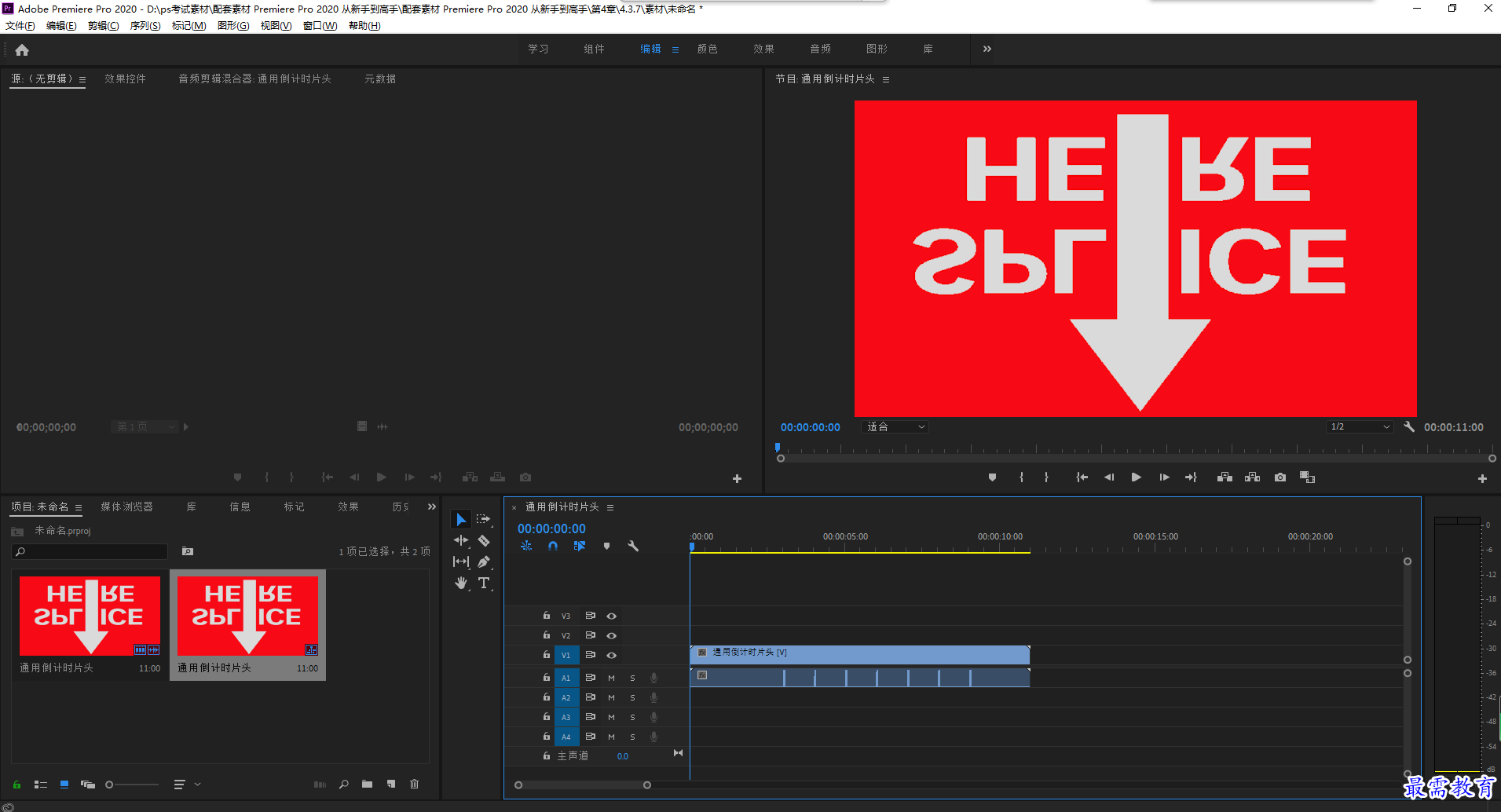Open Program Monitor panel menu
Screen dimensions: 1501x812
click(886, 79)
